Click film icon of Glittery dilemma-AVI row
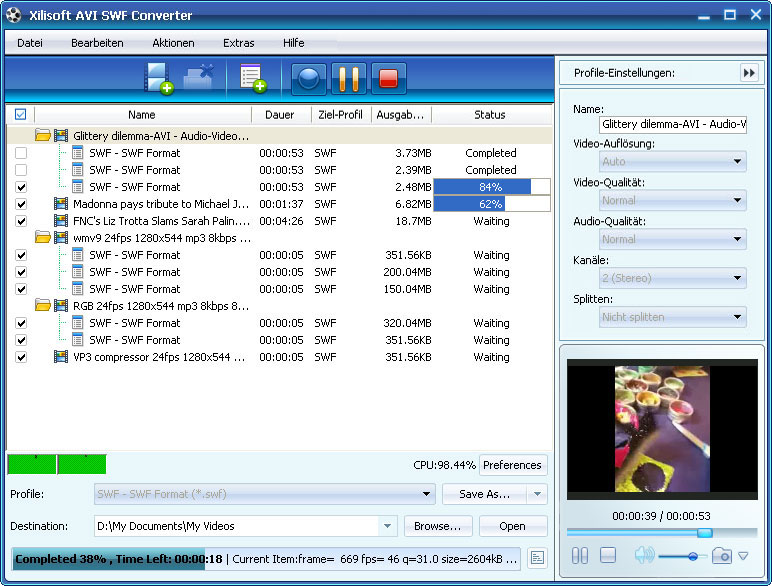This screenshot has height=586, width=772. [x=61, y=135]
